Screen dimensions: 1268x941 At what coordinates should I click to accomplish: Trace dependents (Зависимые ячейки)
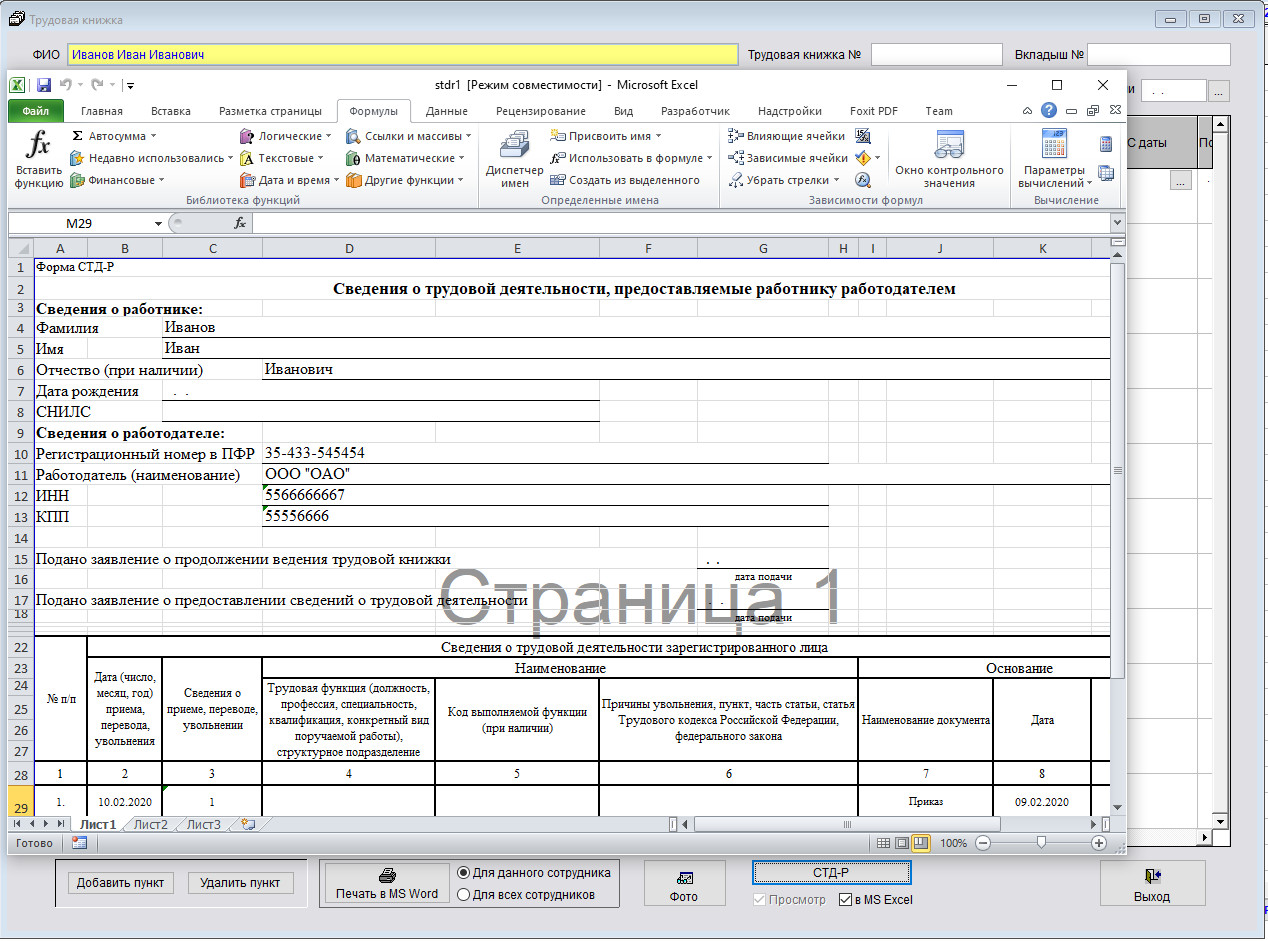[788, 158]
